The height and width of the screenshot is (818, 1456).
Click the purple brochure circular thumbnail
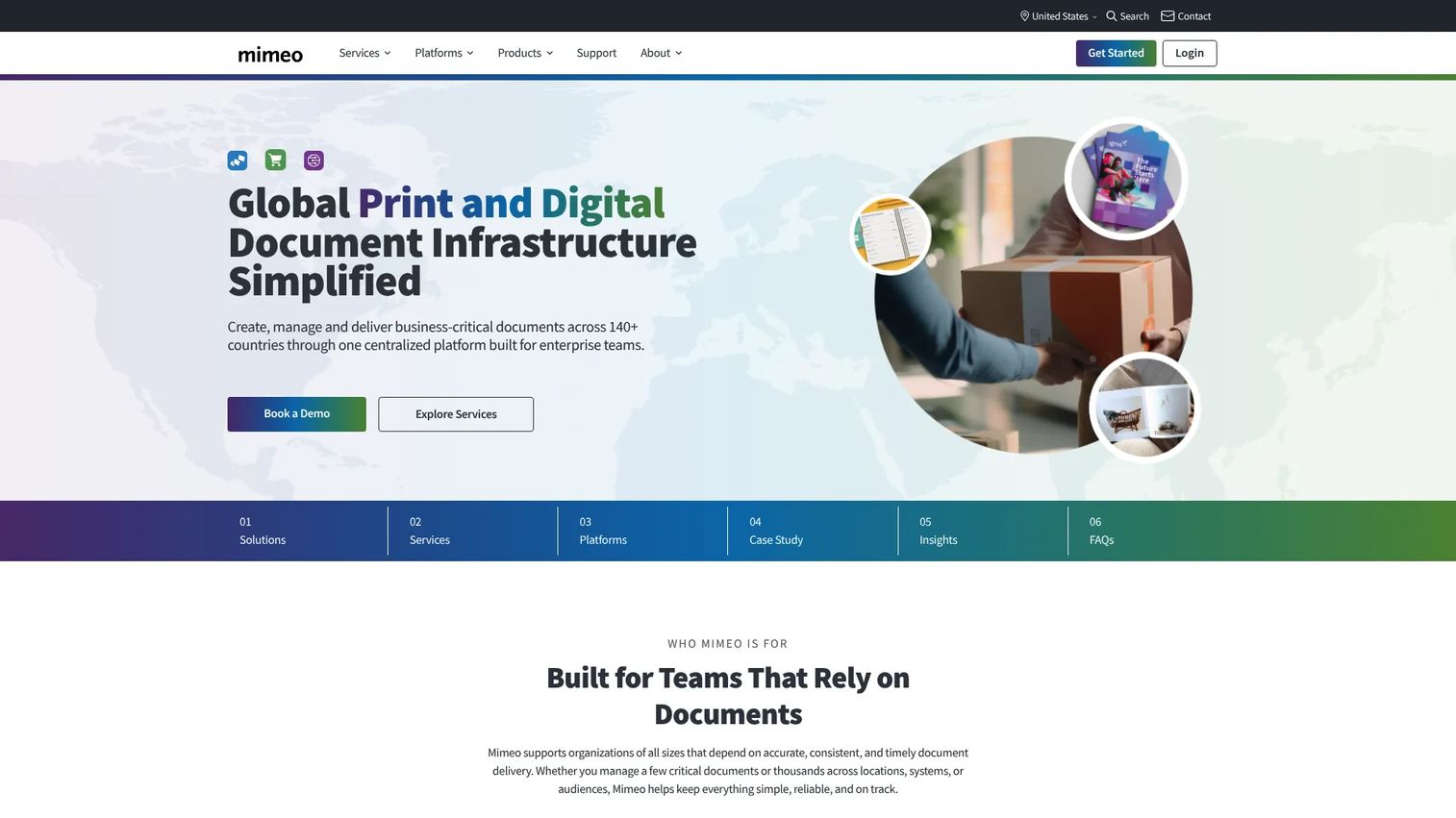click(1126, 179)
